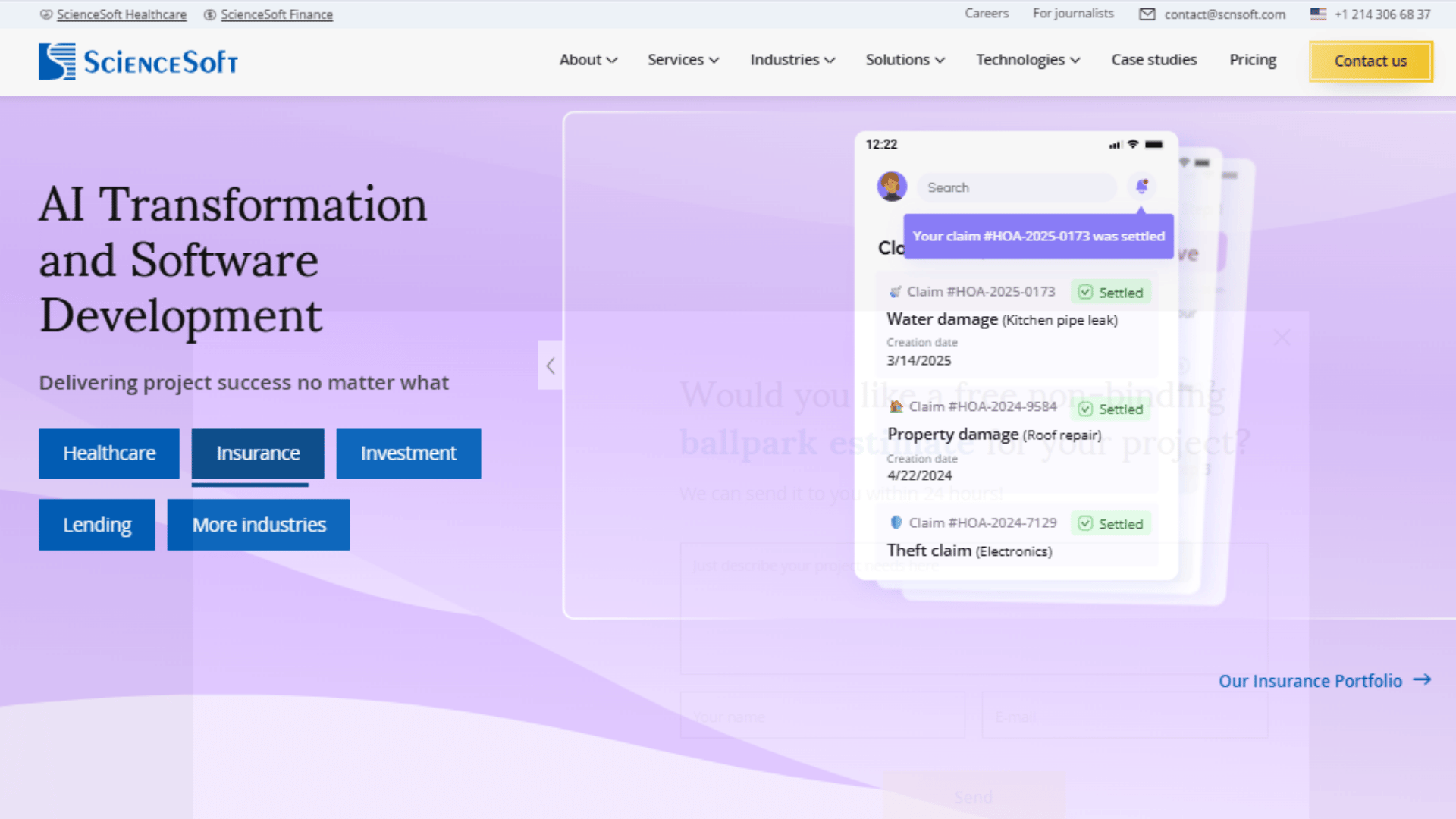Screen dimensions: 1456x819
Task: Click the shield icon beside claim #HOA-2024-7129
Action: pos(896,522)
